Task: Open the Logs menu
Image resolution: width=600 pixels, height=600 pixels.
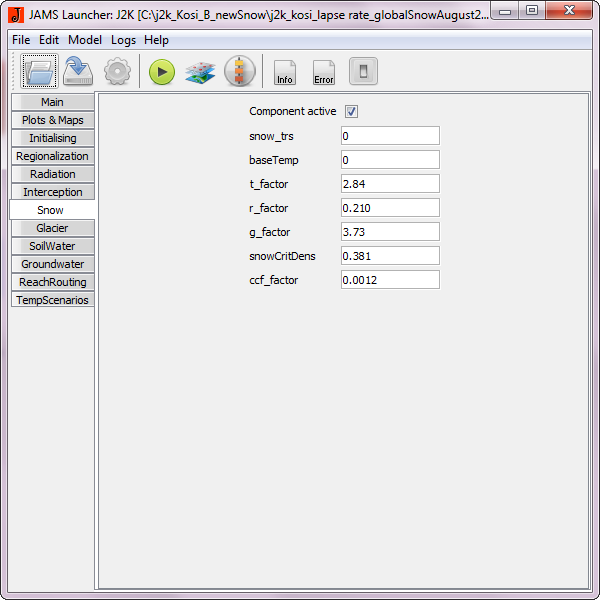Action: 123,40
